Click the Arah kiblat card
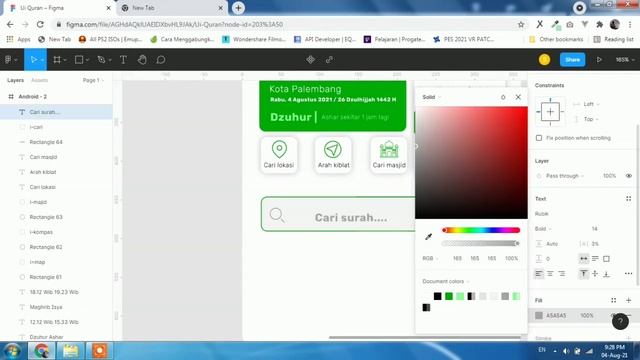The height and width of the screenshot is (360, 640). coord(333,155)
